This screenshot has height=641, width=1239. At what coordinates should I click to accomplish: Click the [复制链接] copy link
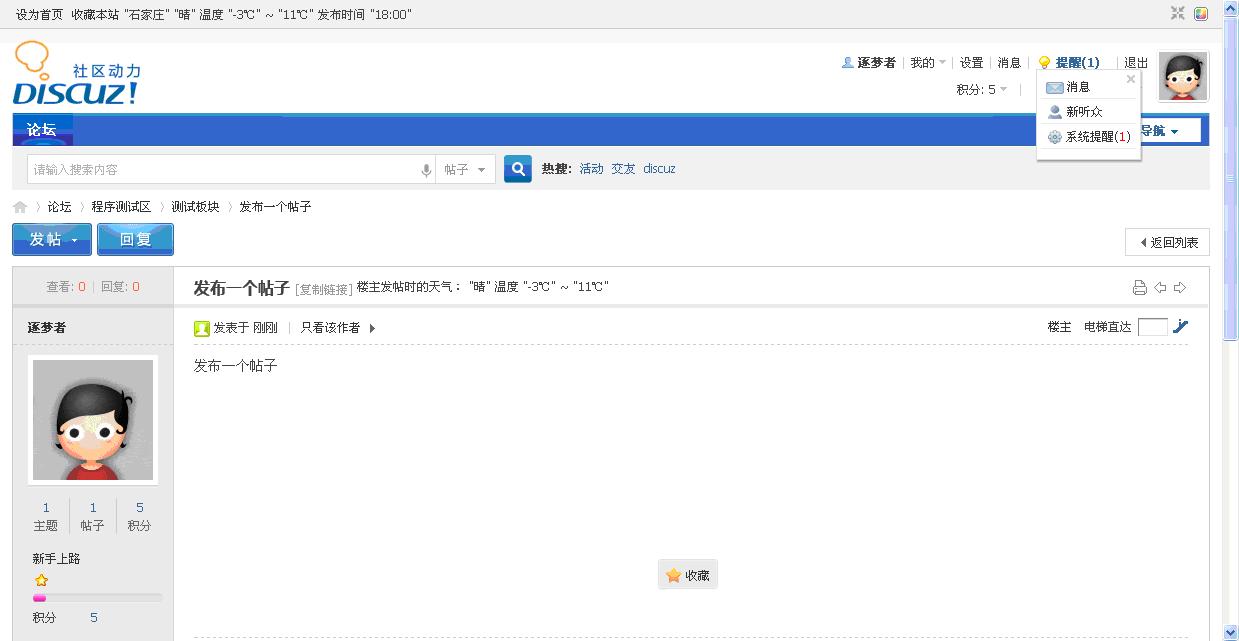pyautogui.click(x=324, y=289)
